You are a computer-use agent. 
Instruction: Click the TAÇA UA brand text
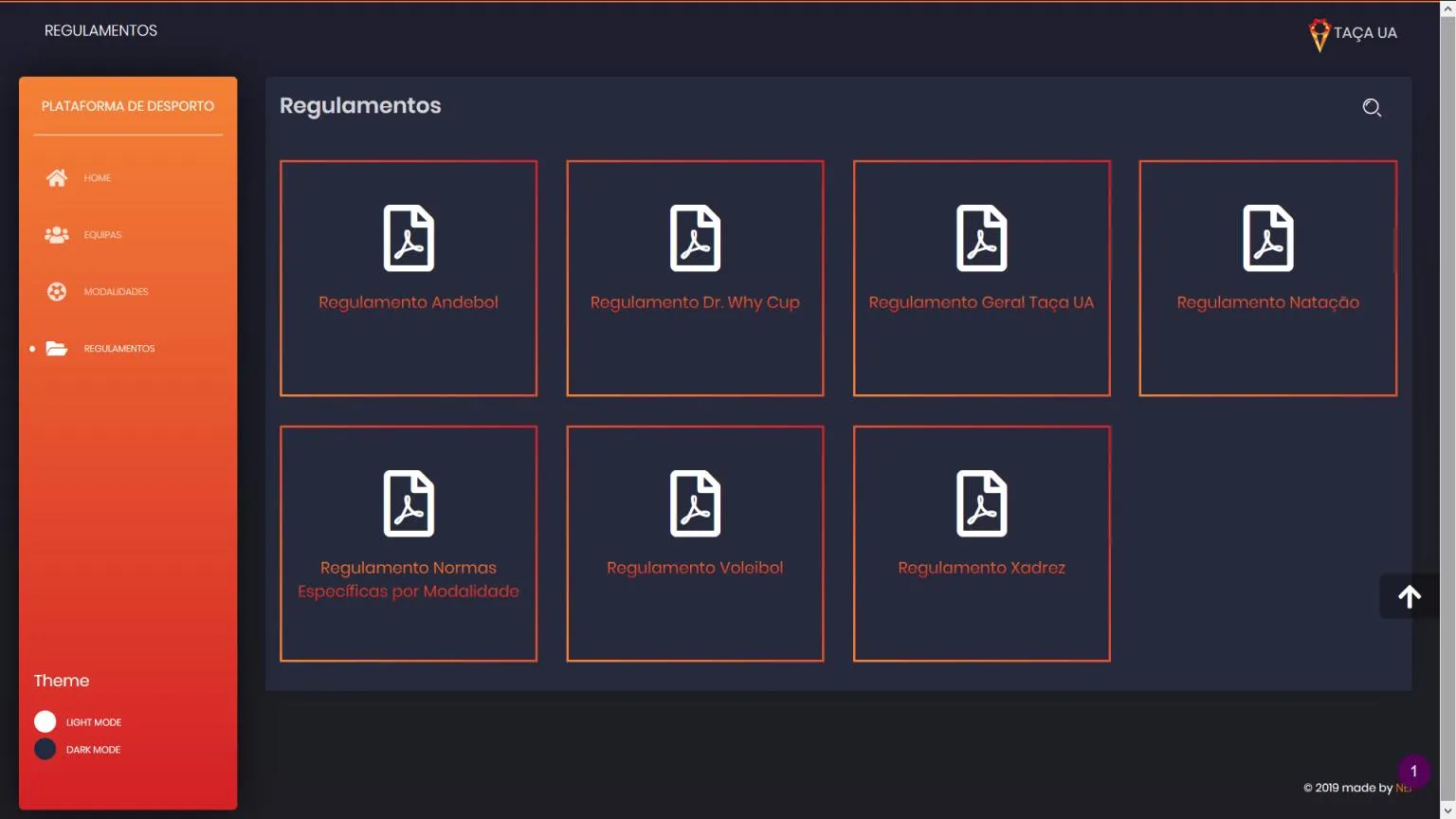[x=1365, y=33]
